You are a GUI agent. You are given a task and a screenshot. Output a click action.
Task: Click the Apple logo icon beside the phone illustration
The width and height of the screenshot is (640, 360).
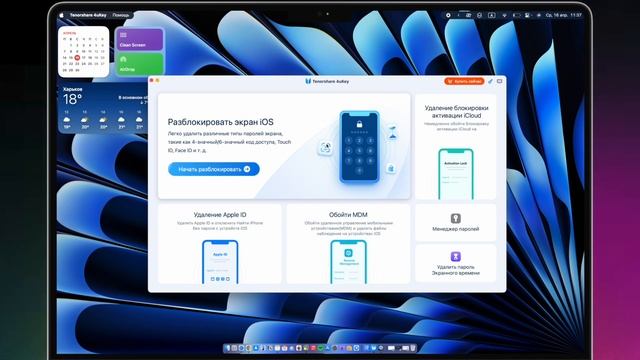point(391,168)
